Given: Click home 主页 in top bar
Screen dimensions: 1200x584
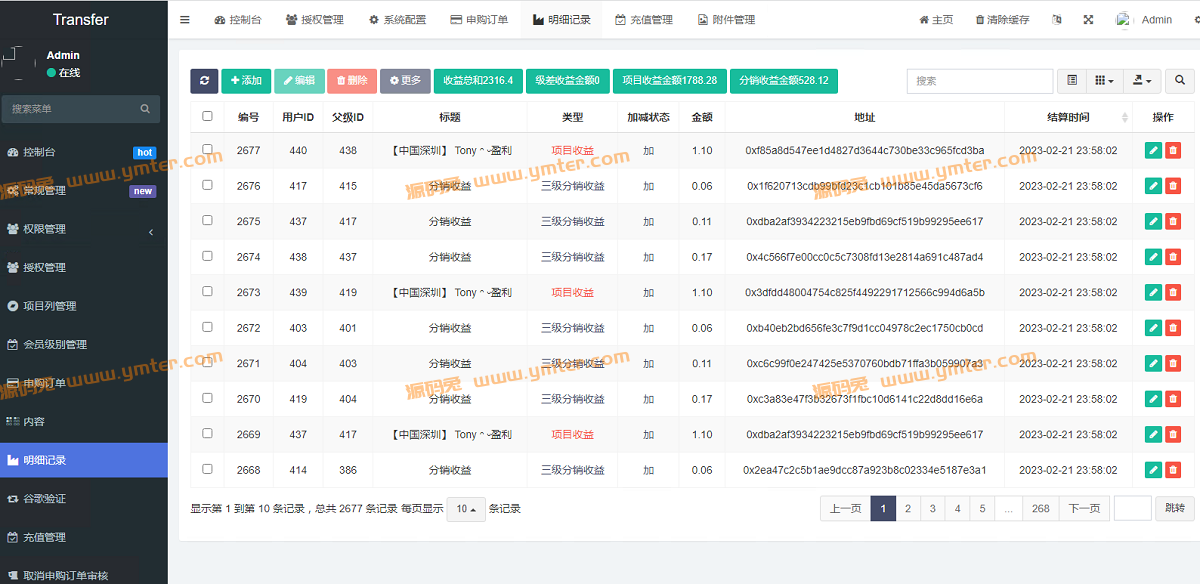Looking at the screenshot, I should (936, 20).
